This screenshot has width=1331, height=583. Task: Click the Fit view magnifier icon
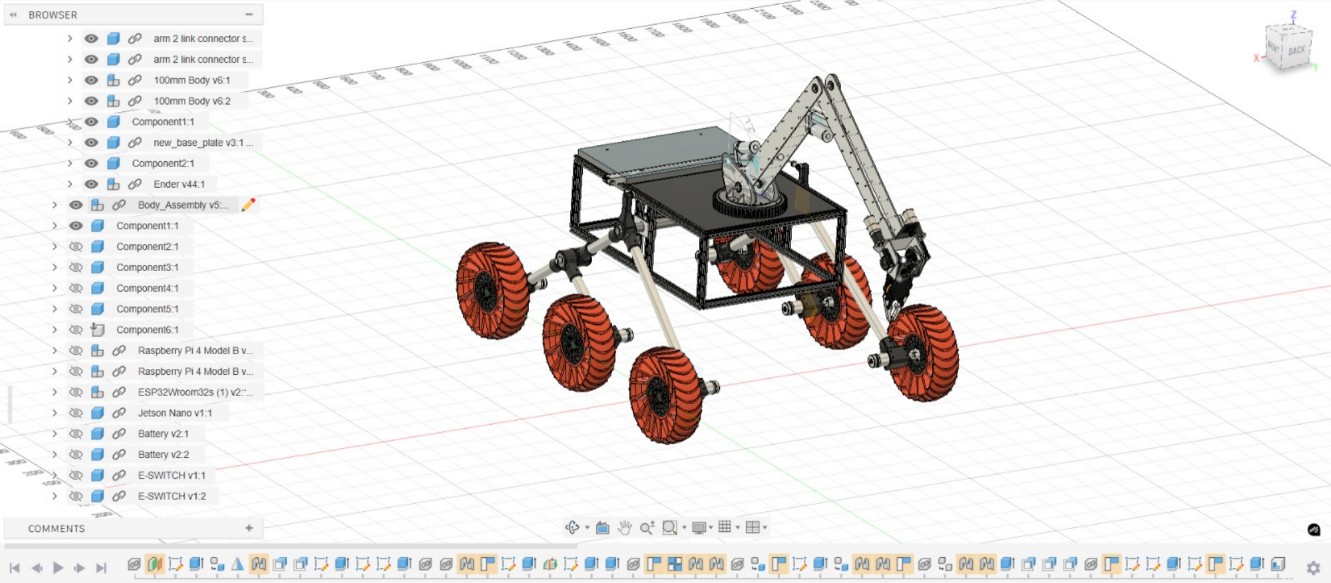pos(647,527)
